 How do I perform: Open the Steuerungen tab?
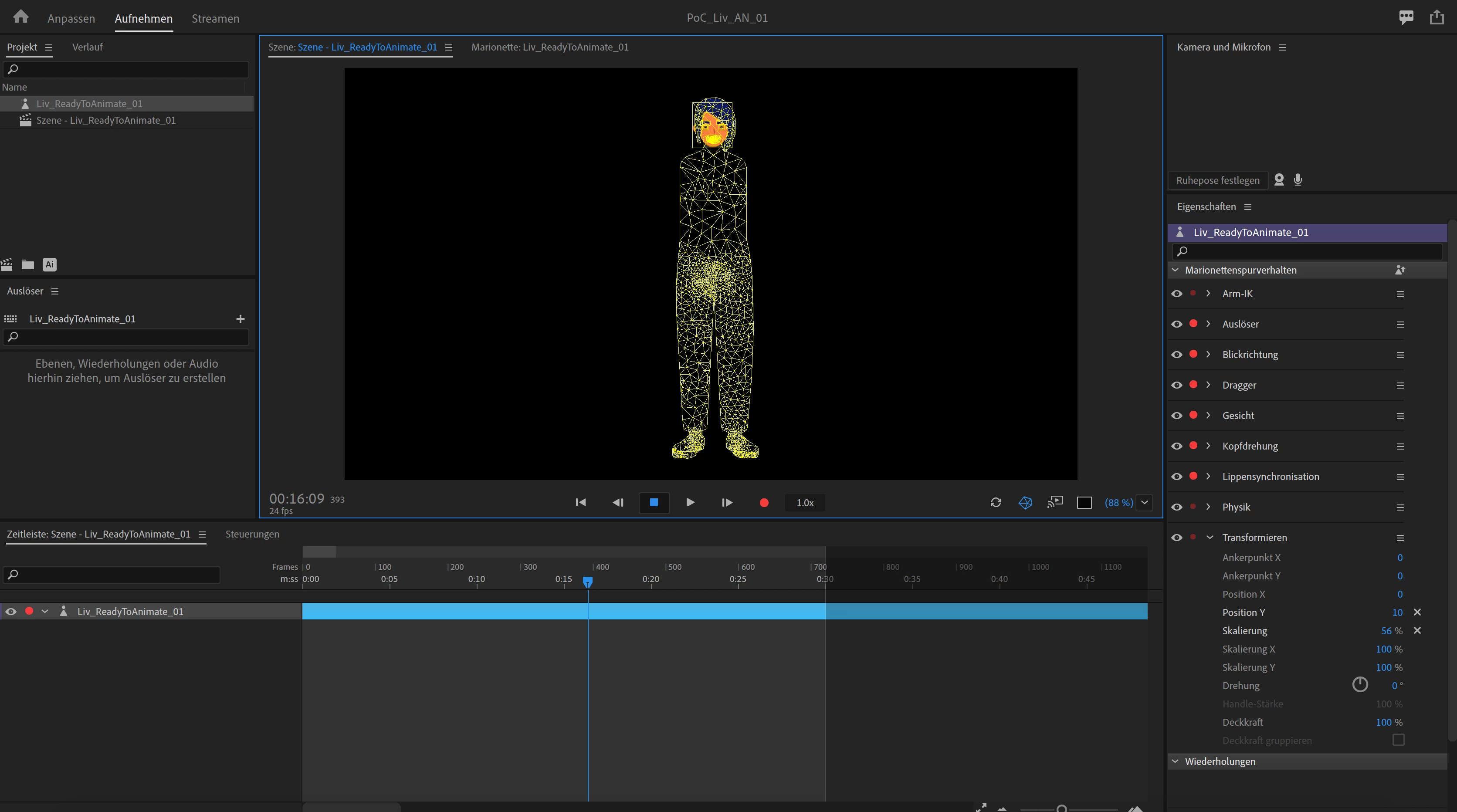tap(252, 535)
